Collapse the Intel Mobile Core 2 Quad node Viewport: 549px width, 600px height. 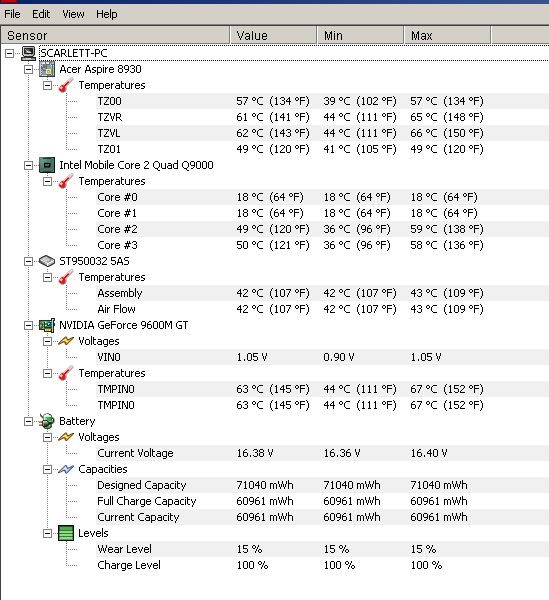coord(28,165)
